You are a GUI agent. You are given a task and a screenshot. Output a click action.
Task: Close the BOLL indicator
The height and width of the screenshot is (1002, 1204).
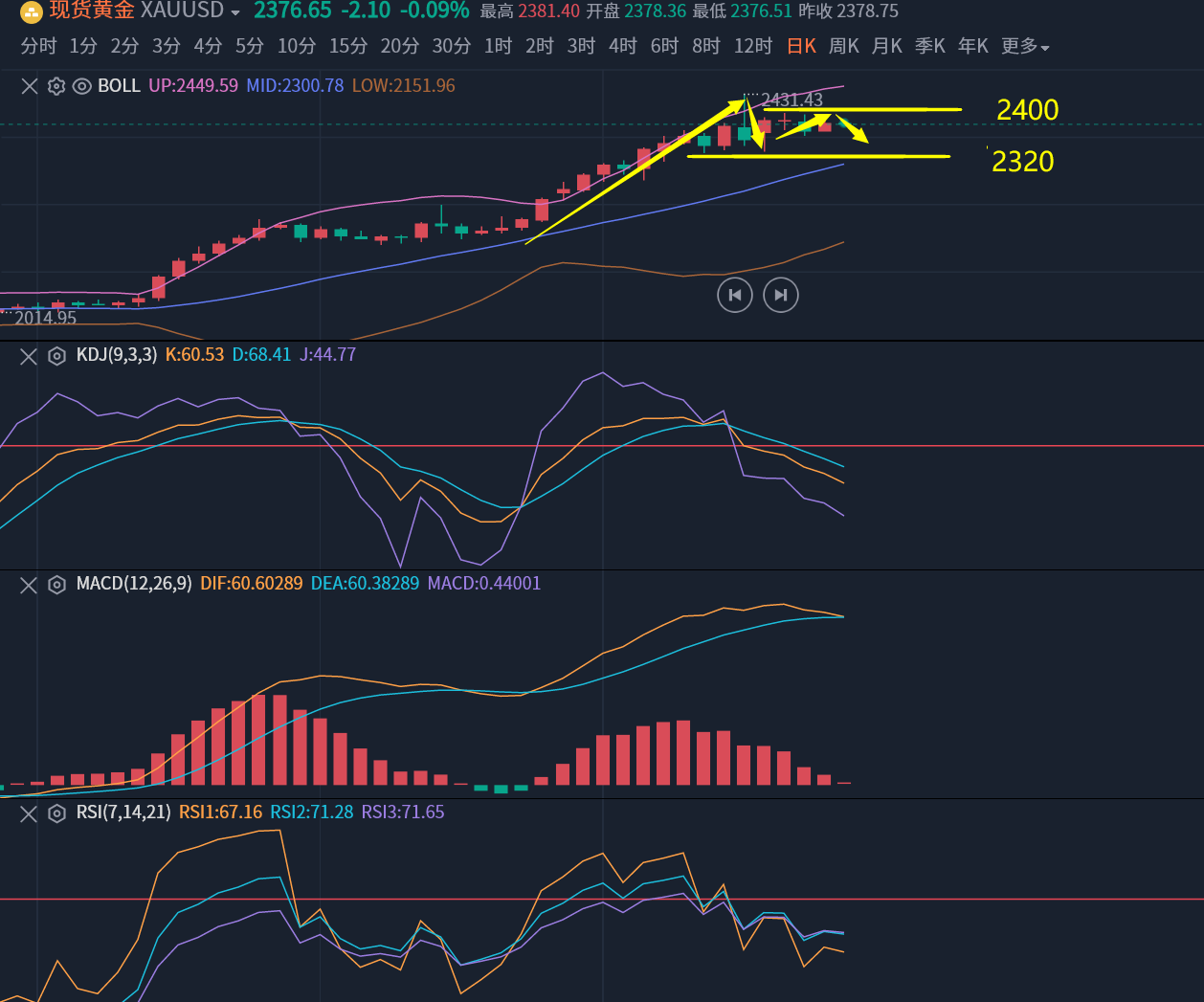[30, 86]
